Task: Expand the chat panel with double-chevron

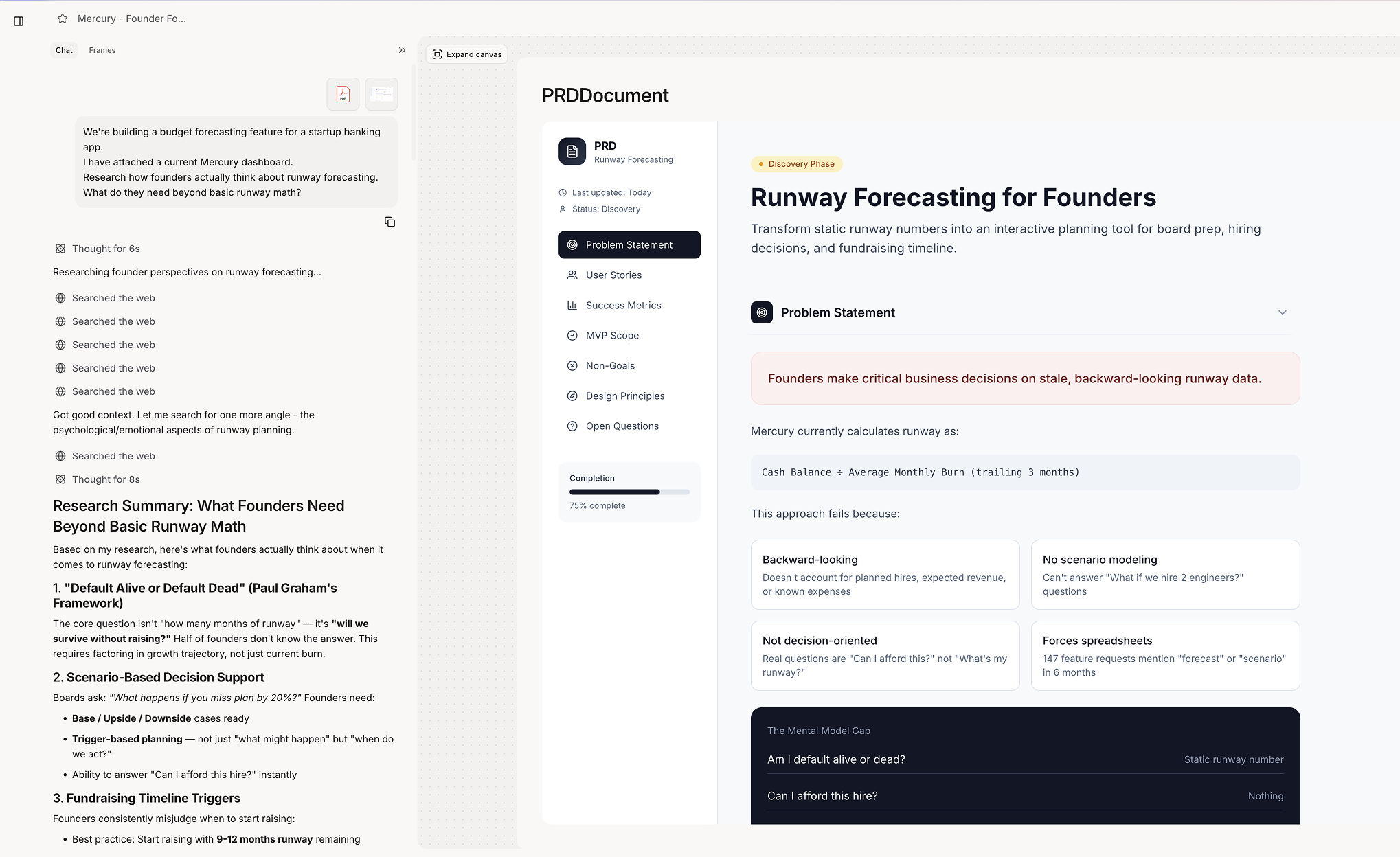Action: [x=402, y=49]
